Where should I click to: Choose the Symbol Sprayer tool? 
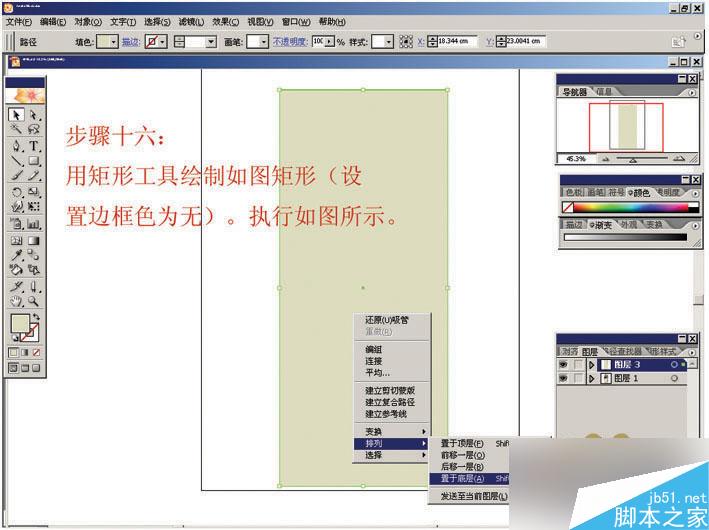click(17, 223)
